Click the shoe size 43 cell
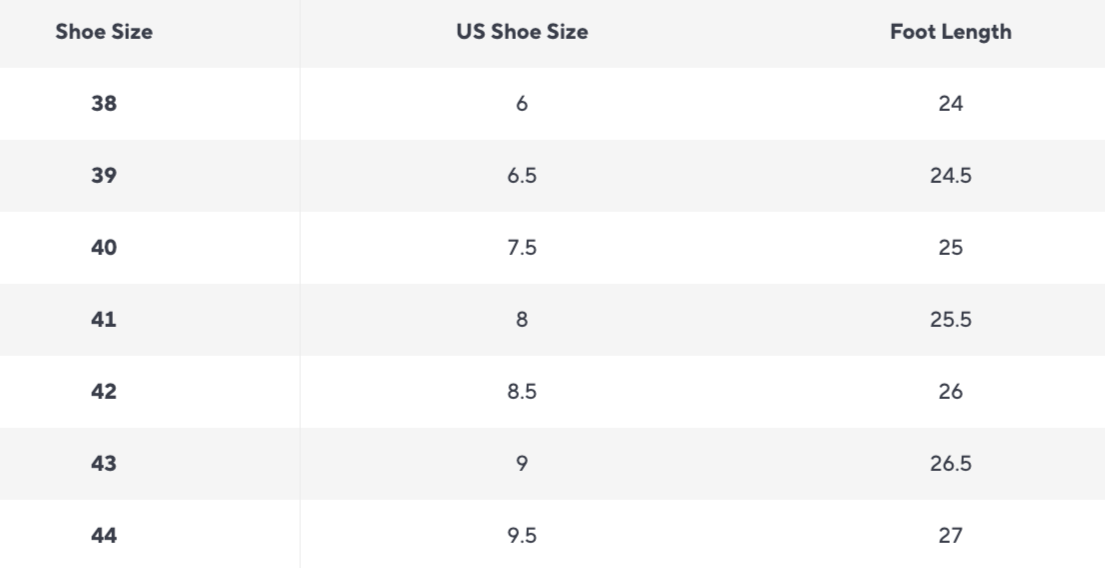 (x=104, y=464)
